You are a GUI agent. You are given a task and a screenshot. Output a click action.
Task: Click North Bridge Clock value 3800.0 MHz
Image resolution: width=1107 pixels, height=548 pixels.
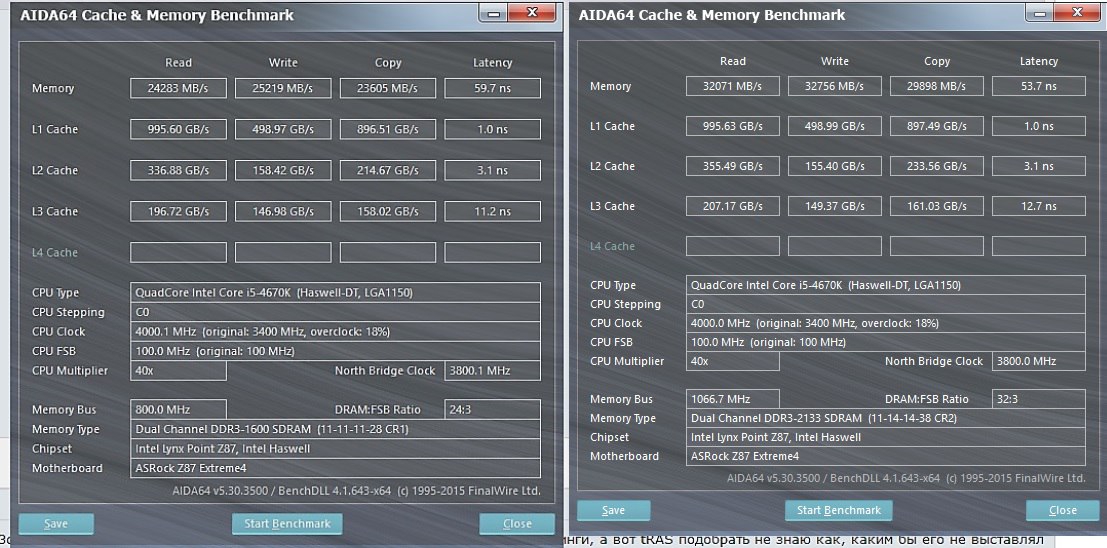[1039, 361]
